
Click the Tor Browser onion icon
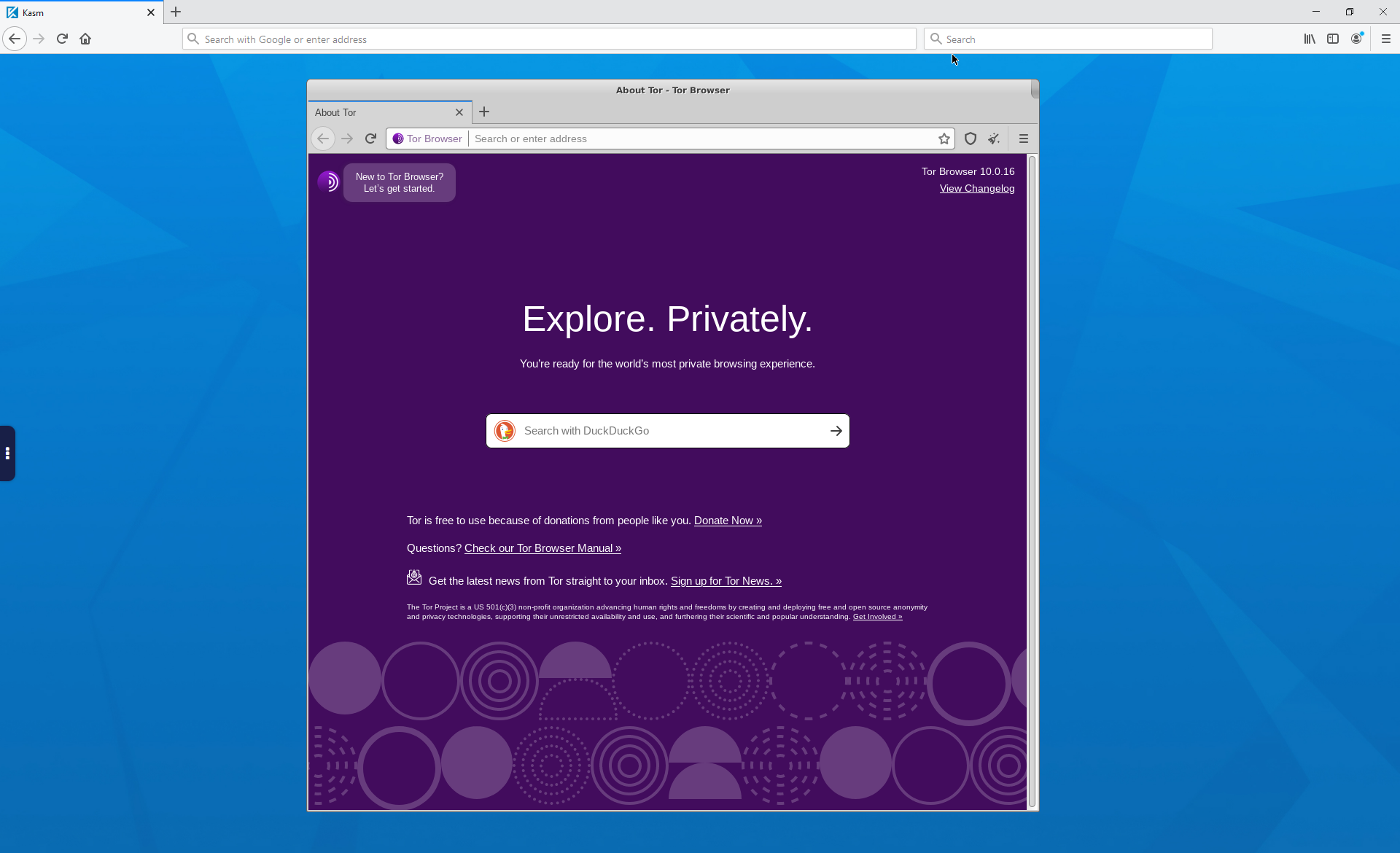click(x=398, y=138)
